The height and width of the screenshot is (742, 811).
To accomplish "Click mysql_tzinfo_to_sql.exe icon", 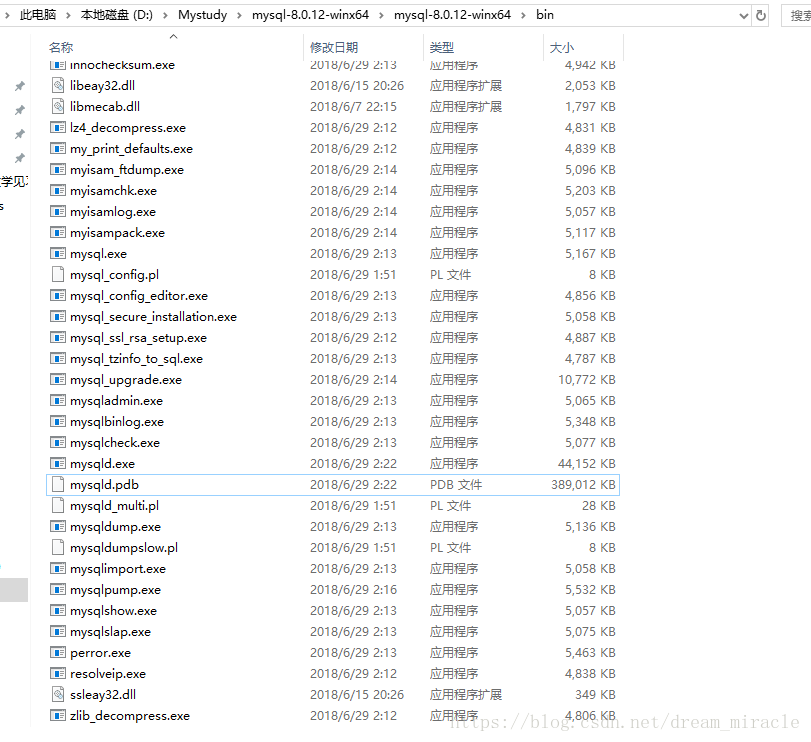I will click(58, 358).
